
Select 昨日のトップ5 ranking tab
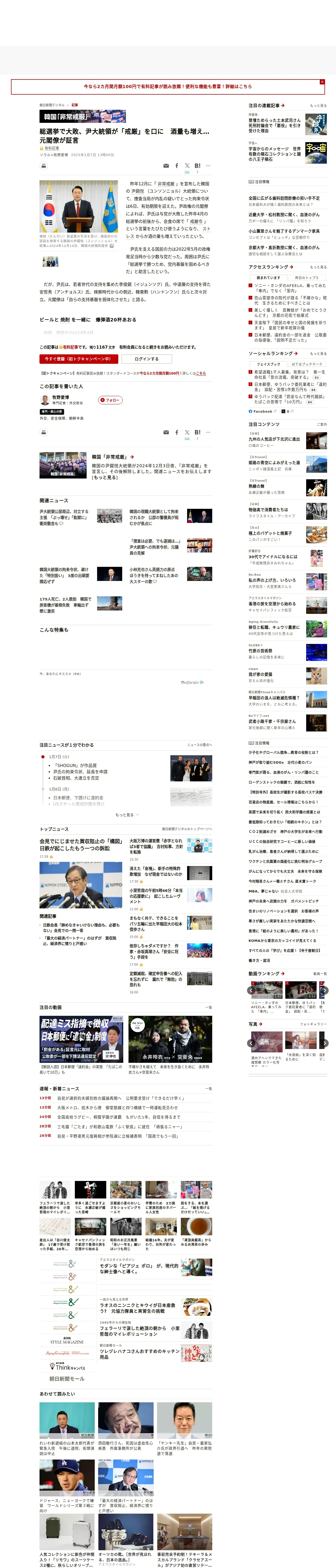tap(307, 278)
